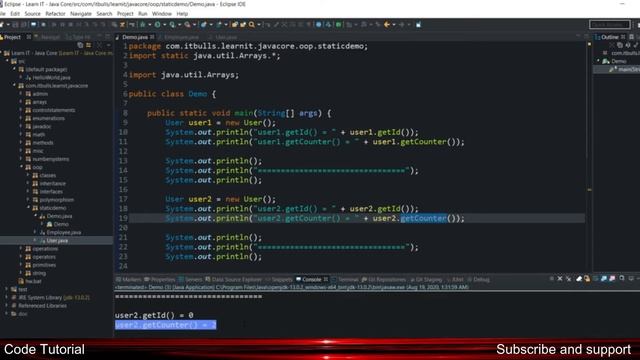Screen dimensions: 640x360
Task: Switch to the Servers tab
Action: tap(191, 280)
